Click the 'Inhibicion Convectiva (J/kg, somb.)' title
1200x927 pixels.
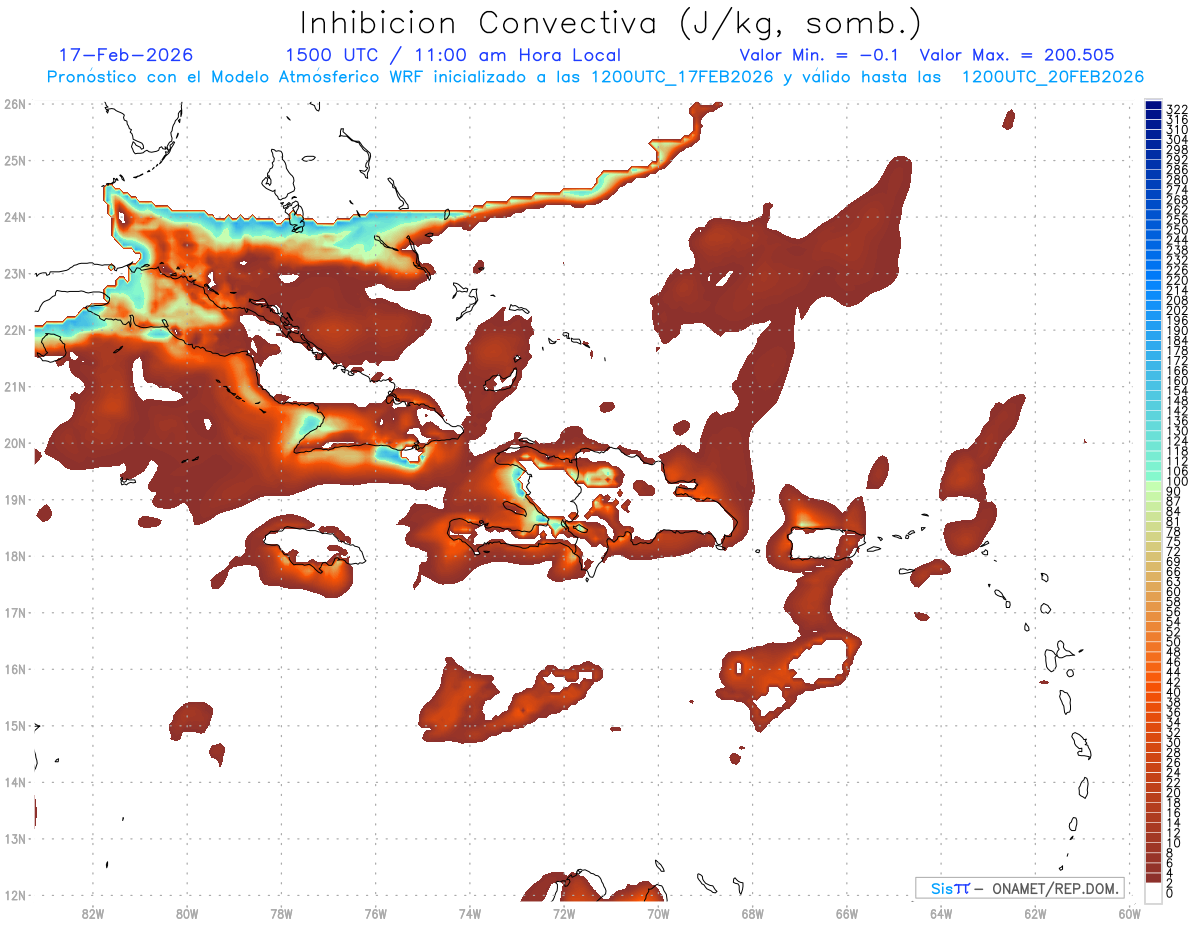pyautogui.click(x=611, y=23)
